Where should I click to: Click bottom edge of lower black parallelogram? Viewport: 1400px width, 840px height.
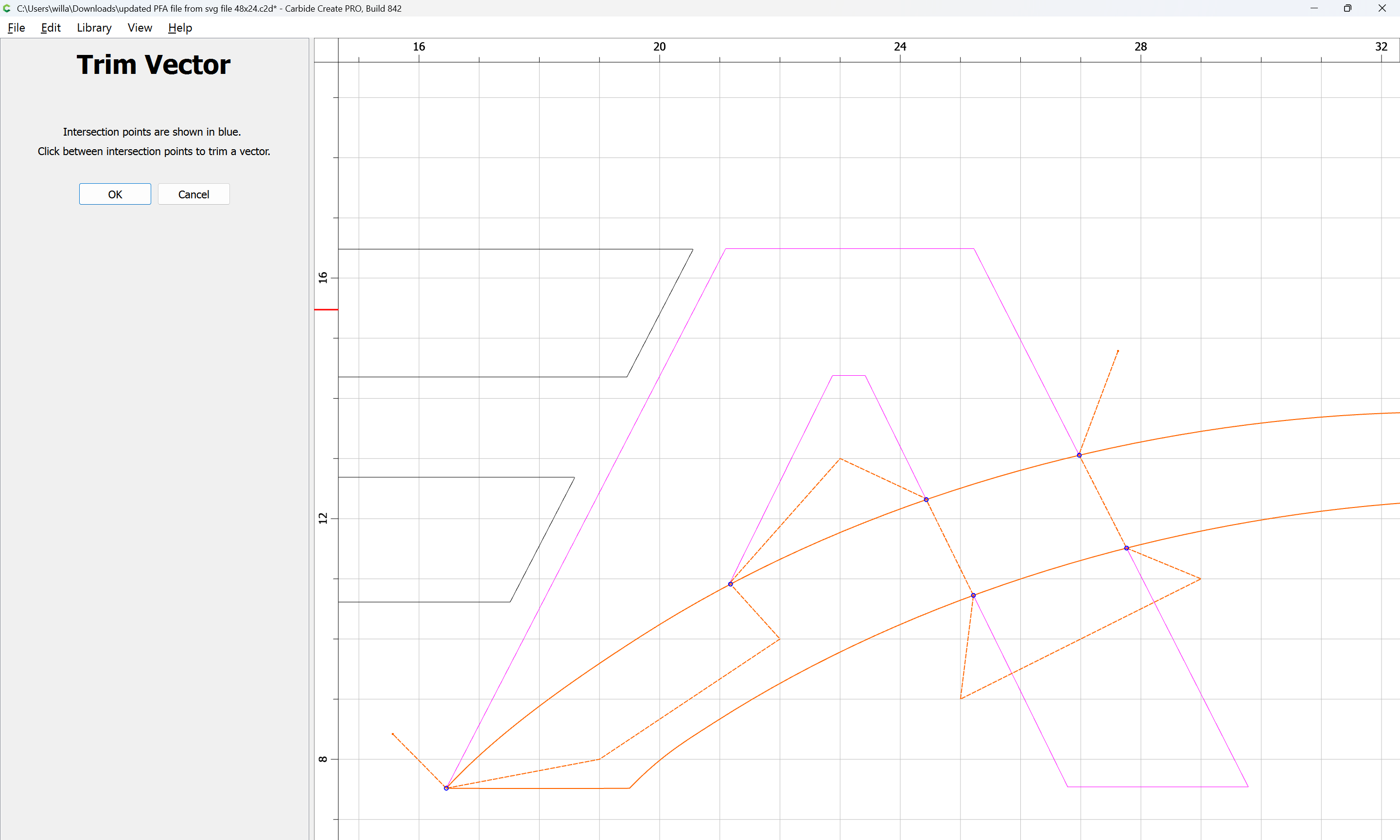click(x=424, y=602)
